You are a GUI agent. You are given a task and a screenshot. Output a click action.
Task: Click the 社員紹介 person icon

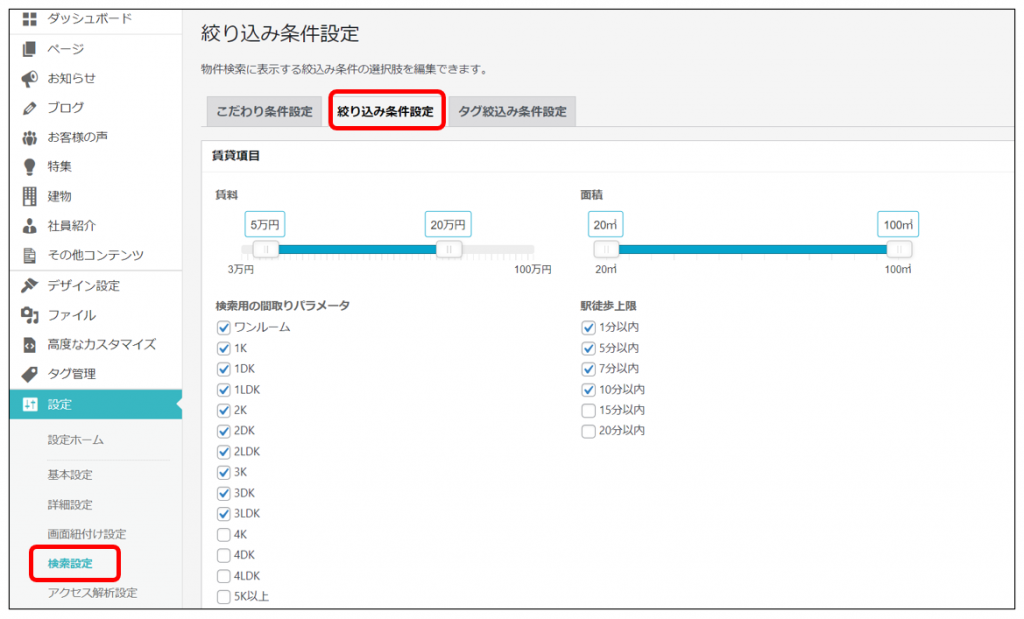30,226
